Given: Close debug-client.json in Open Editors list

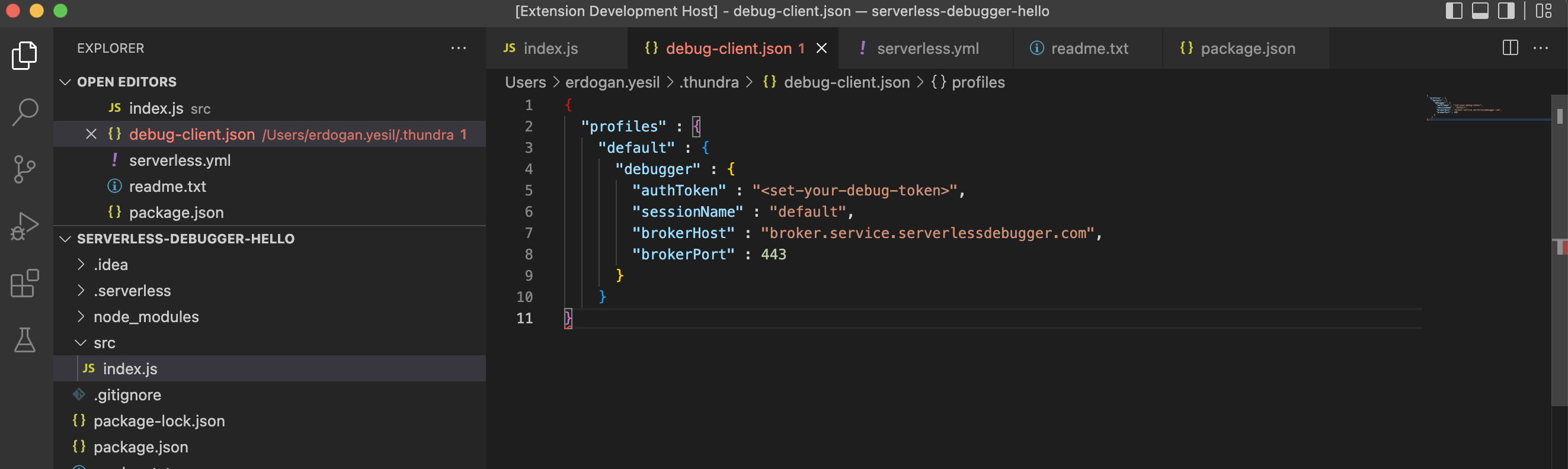Looking at the screenshot, I should pyautogui.click(x=91, y=134).
